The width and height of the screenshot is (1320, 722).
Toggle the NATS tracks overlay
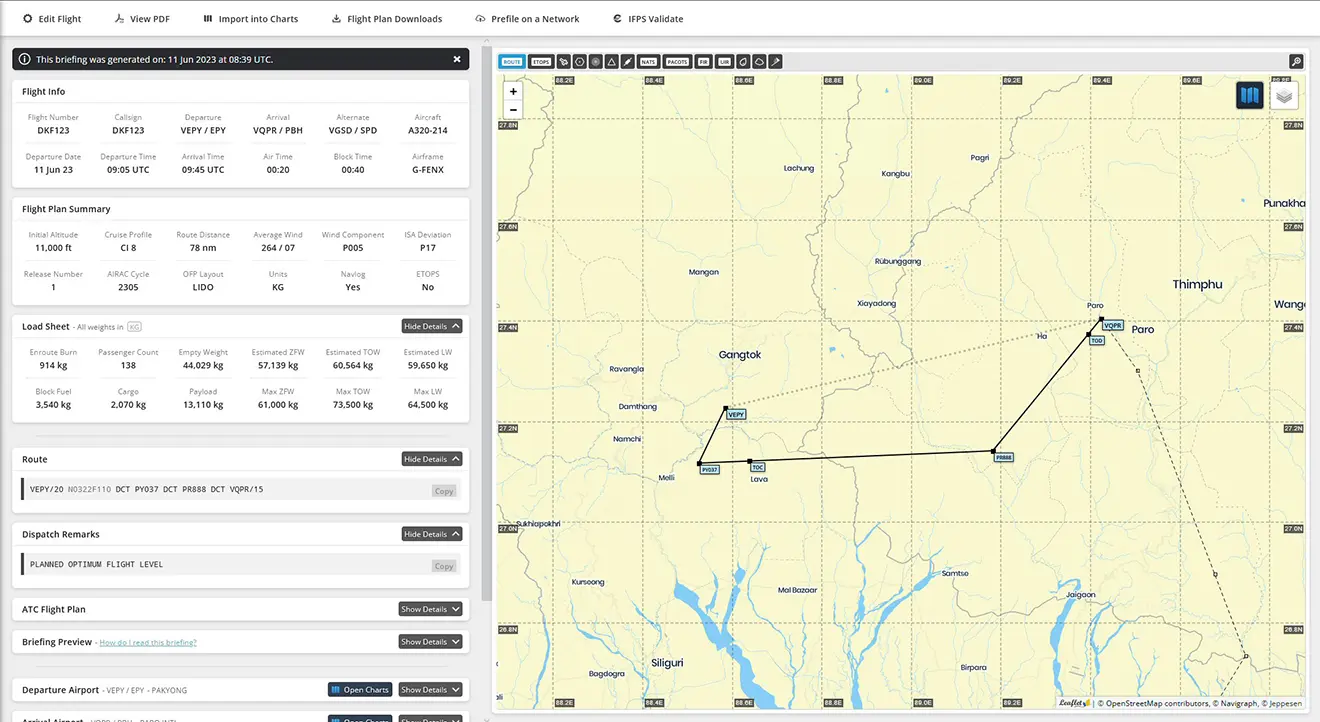[649, 61]
